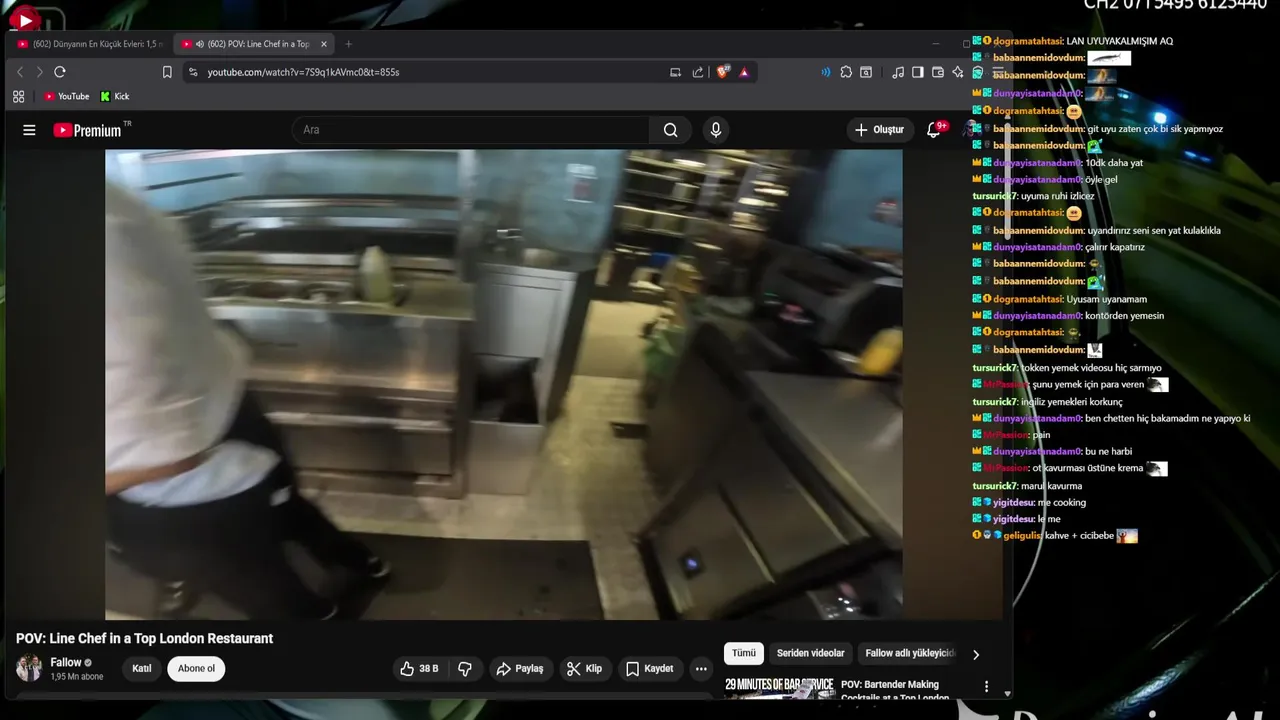Click the video player area

[x=503, y=385]
